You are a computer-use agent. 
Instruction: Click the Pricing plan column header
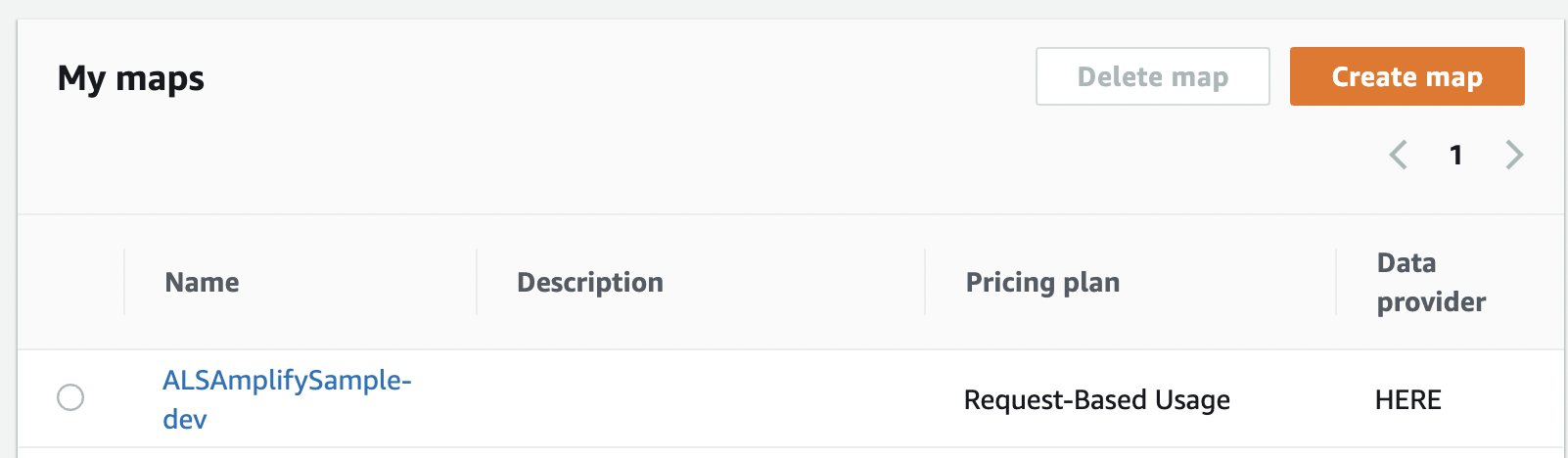pos(1042,283)
